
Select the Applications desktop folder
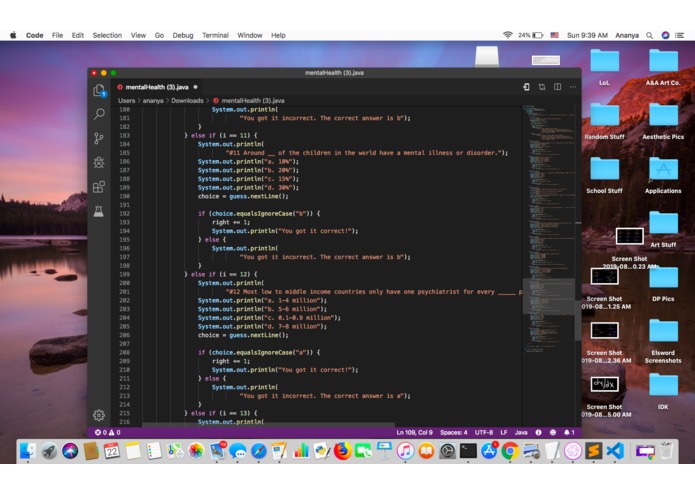[x=663, y=175]
